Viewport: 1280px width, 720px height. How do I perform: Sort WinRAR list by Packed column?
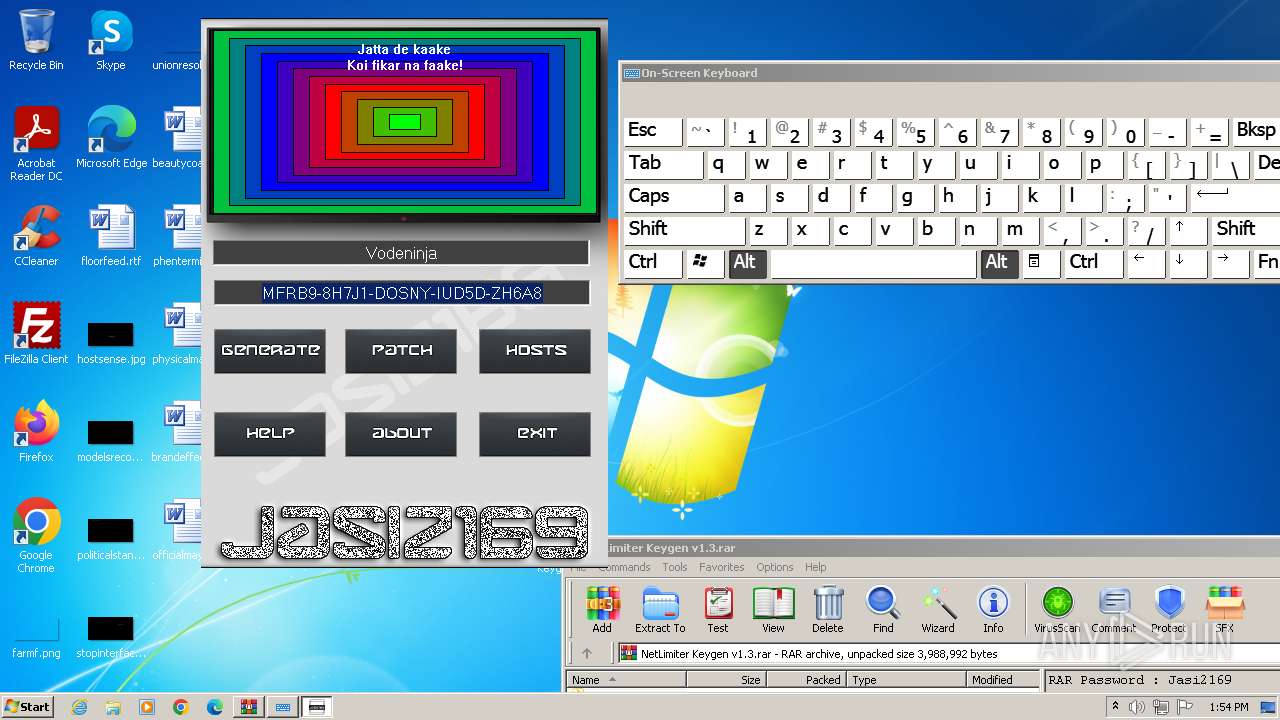click(x=806, y=680)
